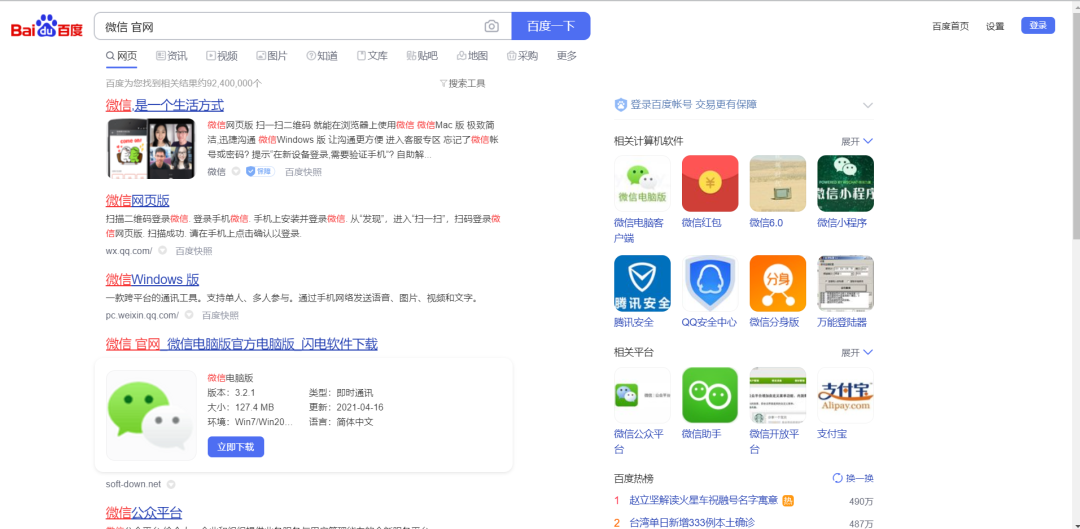Click the 立即下载 button
The height and width of the screenshot is (529, 1080).
(x=236, y=447)
